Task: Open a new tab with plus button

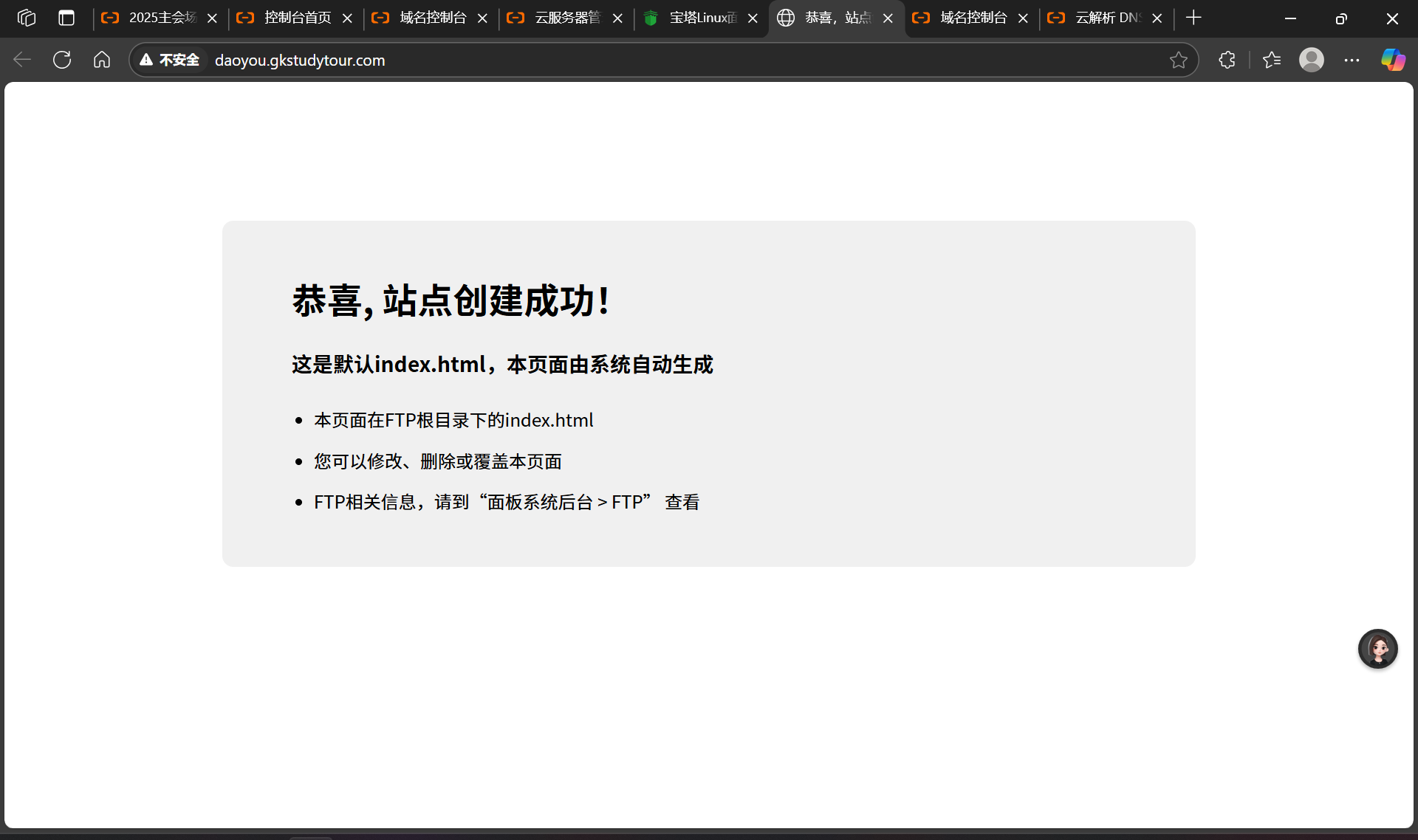Action: (x=1193, y=18)
